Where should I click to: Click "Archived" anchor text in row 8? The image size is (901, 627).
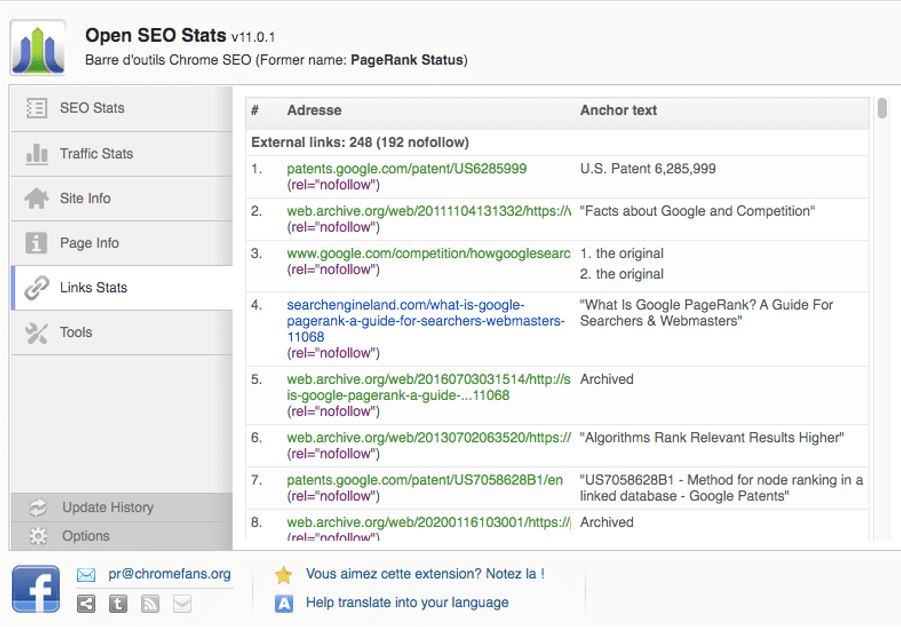[x=607, y=522]
